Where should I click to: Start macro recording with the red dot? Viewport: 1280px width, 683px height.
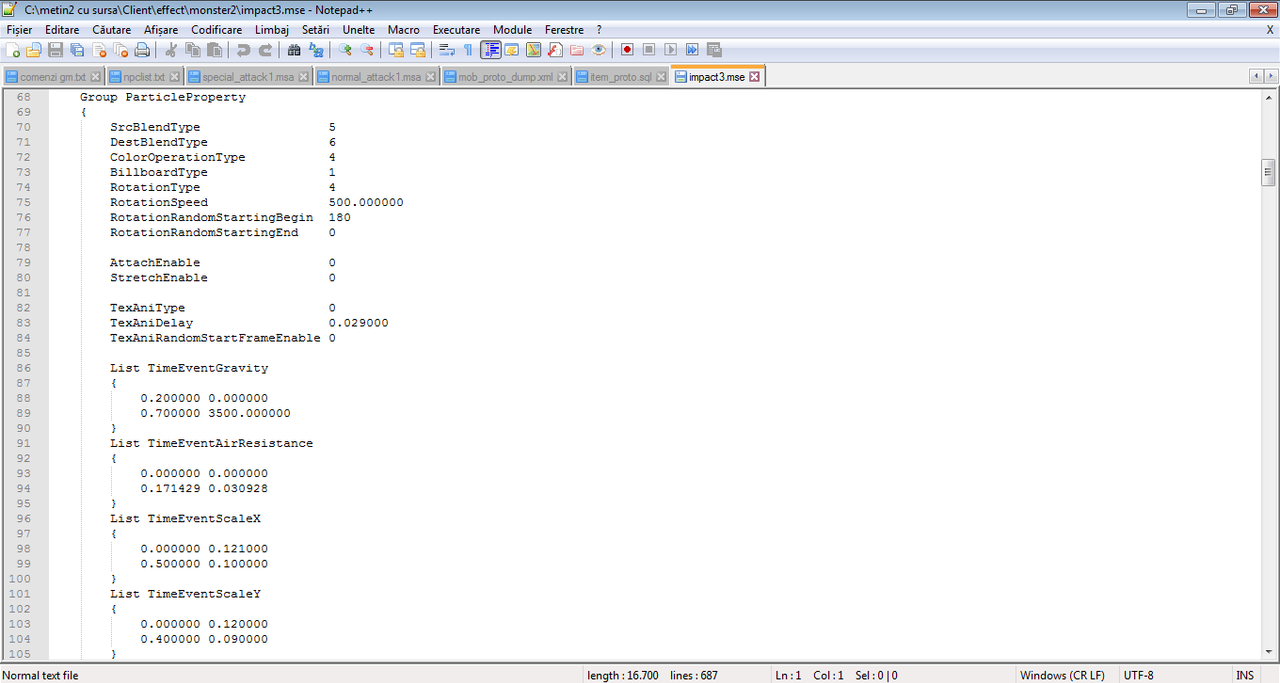[627, 50]
